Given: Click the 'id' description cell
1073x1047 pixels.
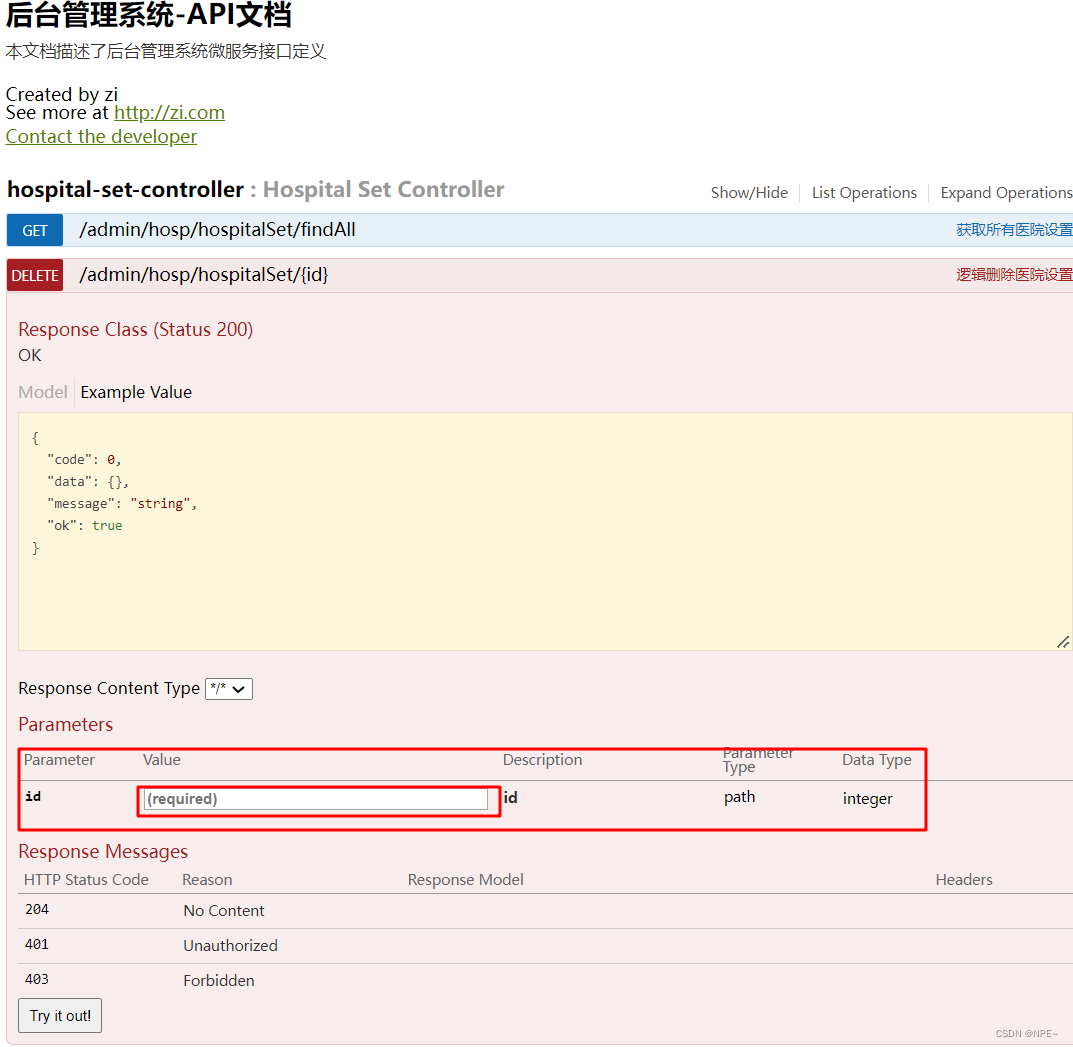Looking at the screenshot, I should point(510,797).
